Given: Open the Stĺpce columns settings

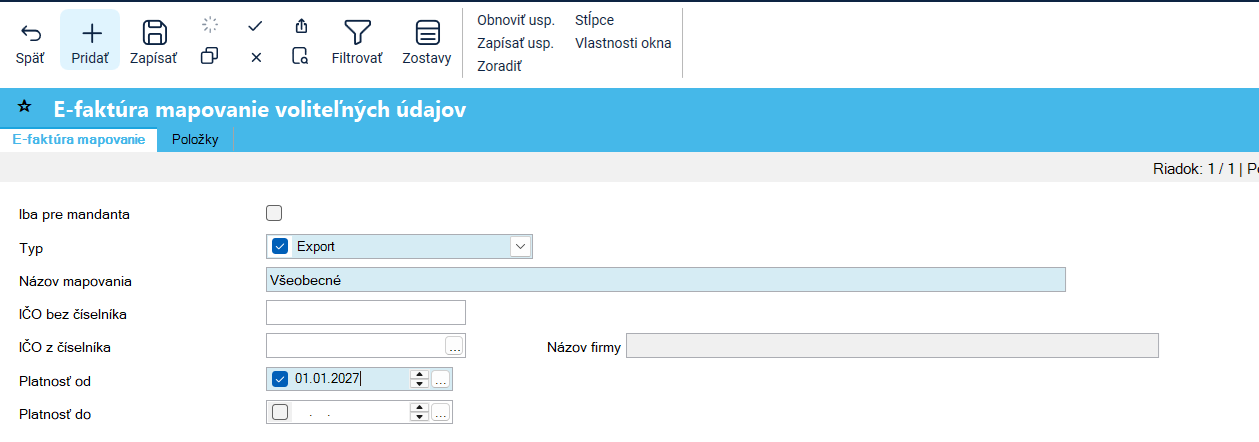Looking at the screenshot, I should tap(595, 20).
